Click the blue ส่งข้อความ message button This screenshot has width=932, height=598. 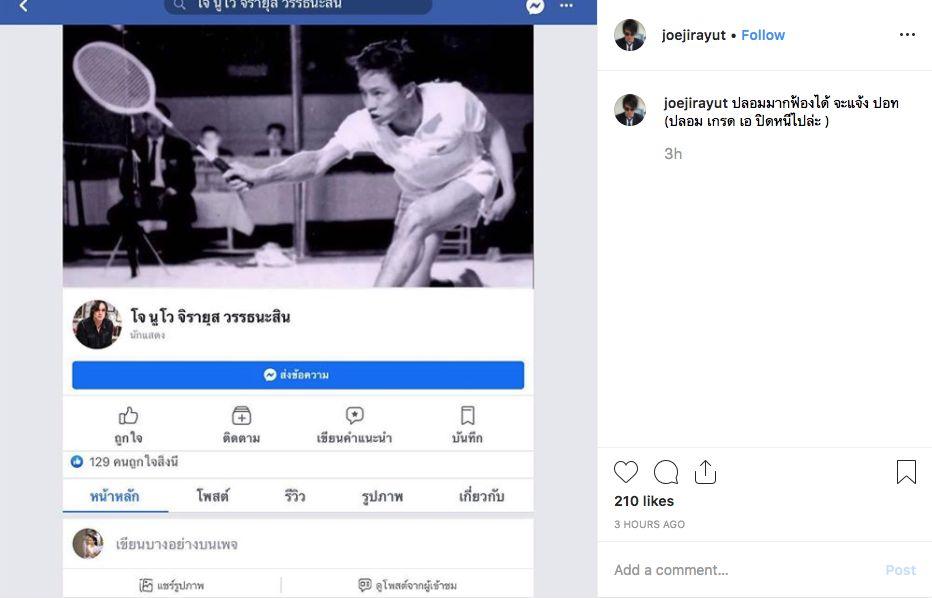298,375
